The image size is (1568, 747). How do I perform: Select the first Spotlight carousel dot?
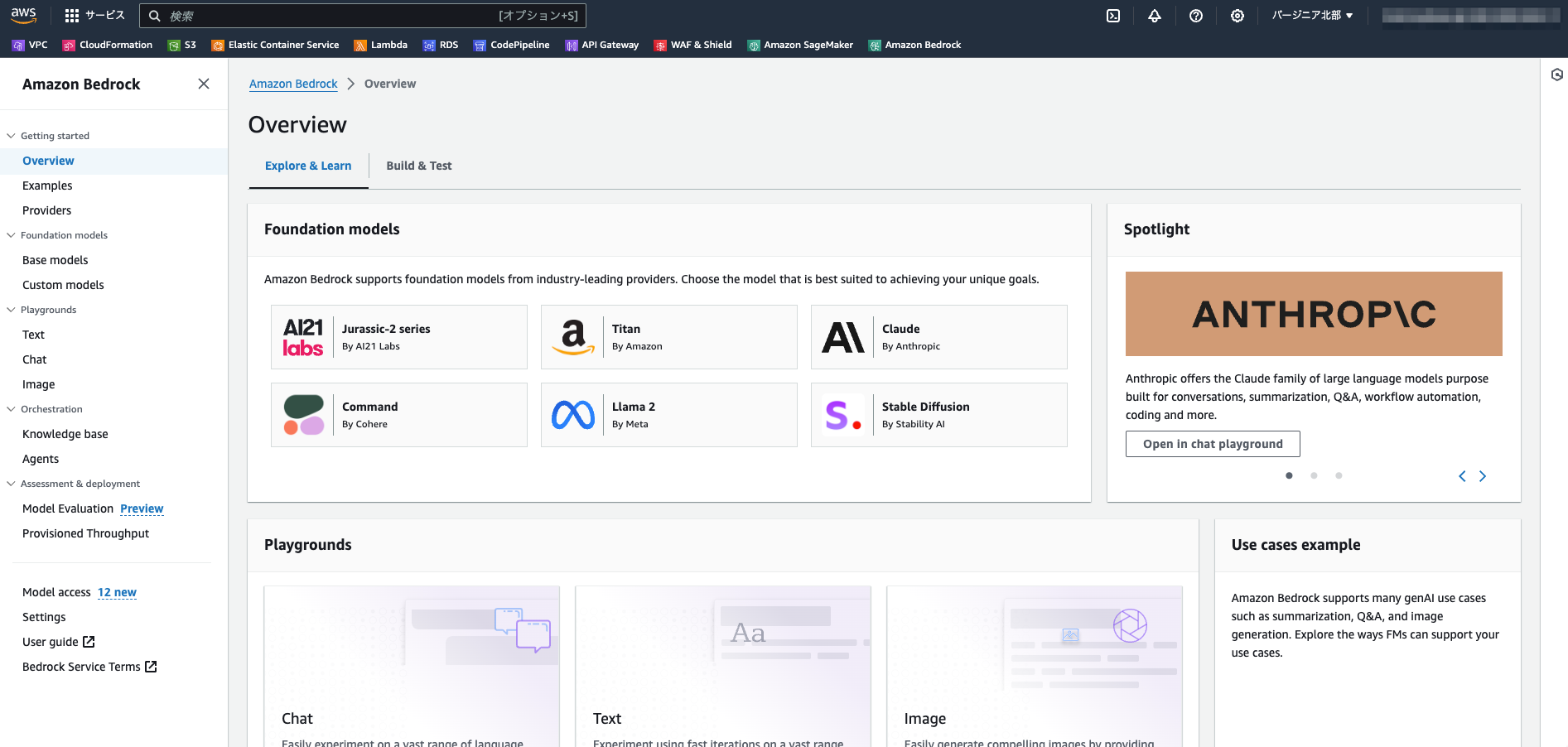click(x=1289, y=475)
